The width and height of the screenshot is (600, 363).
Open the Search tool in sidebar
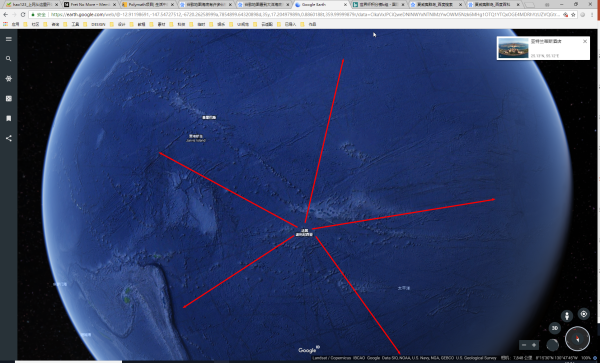[x=8, y=59]
